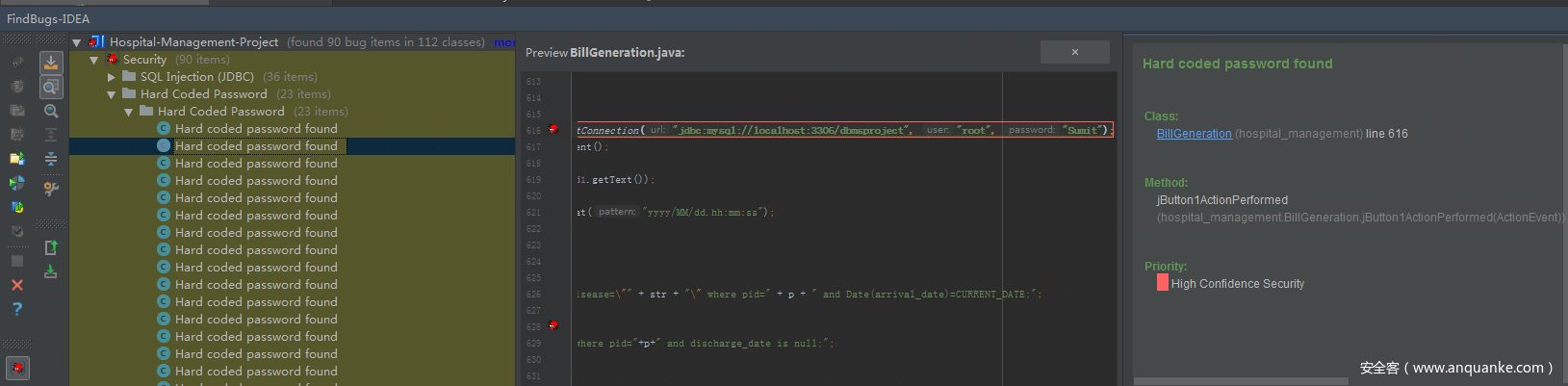
Task: Export bug collection icon
Action: 51,248
